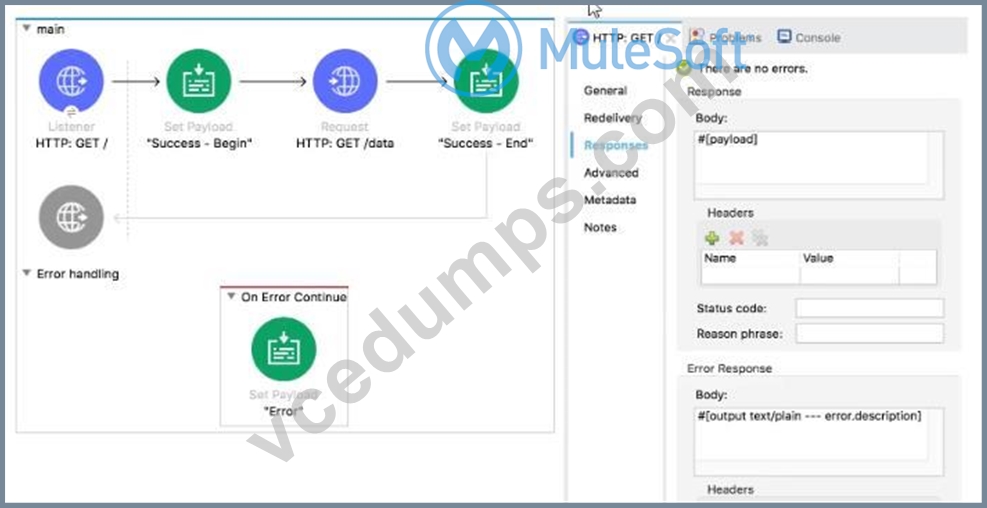
Task: Click the "HTTP: GET /data" label
Action: click(x=345, y=144)
